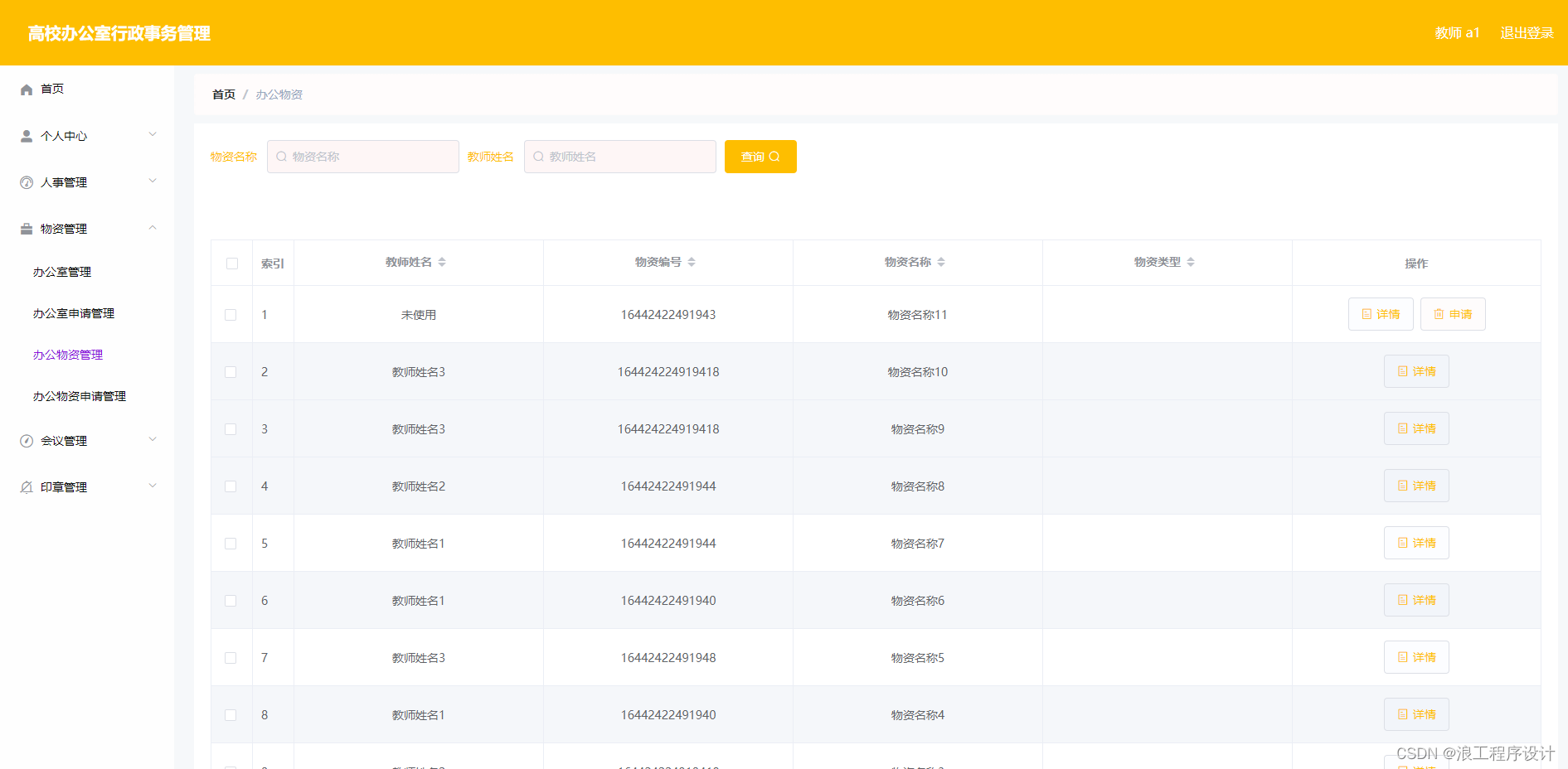
Task: Click the 操作 column header
Action: (1416, 264)
